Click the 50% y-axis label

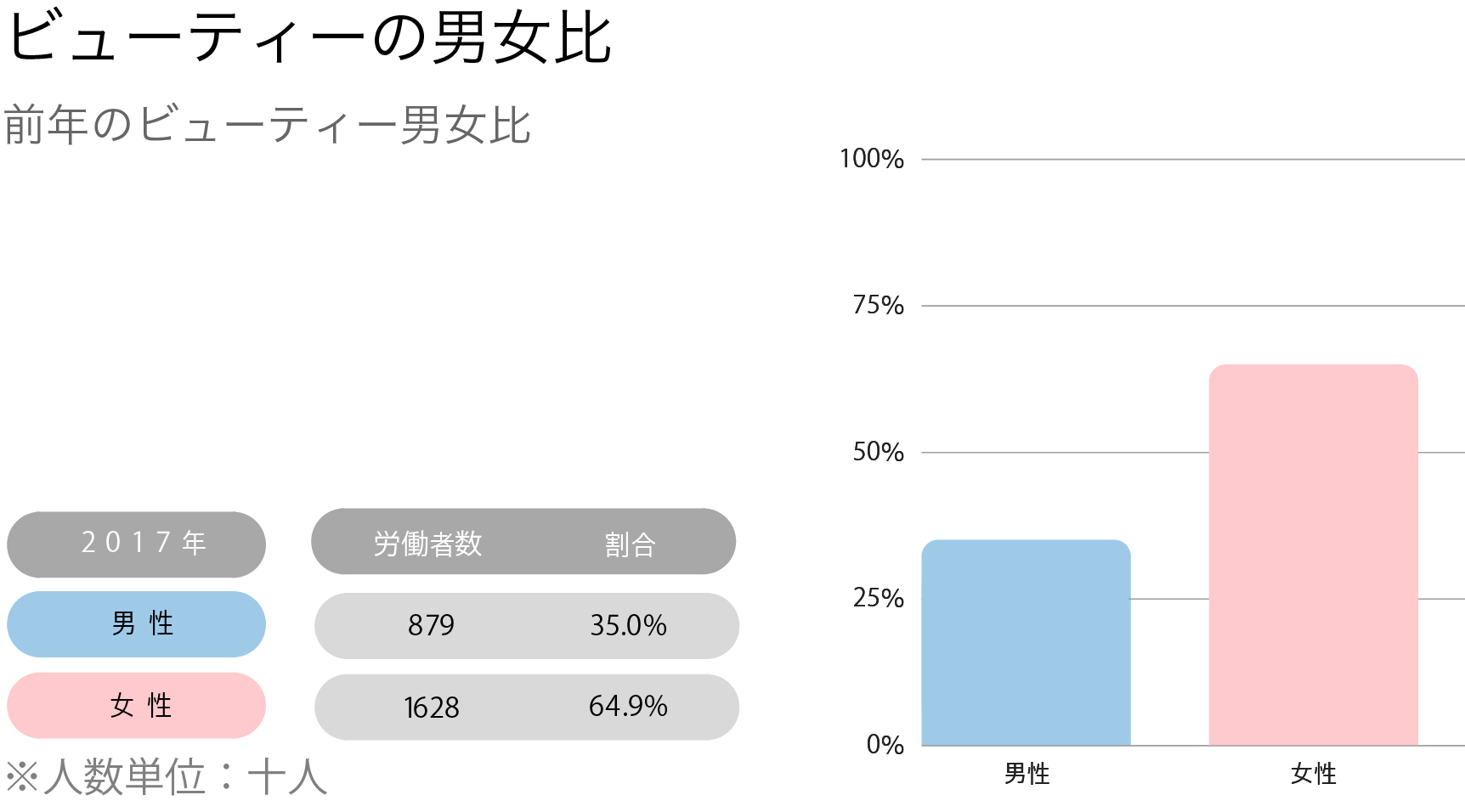[x=879, y=452]
